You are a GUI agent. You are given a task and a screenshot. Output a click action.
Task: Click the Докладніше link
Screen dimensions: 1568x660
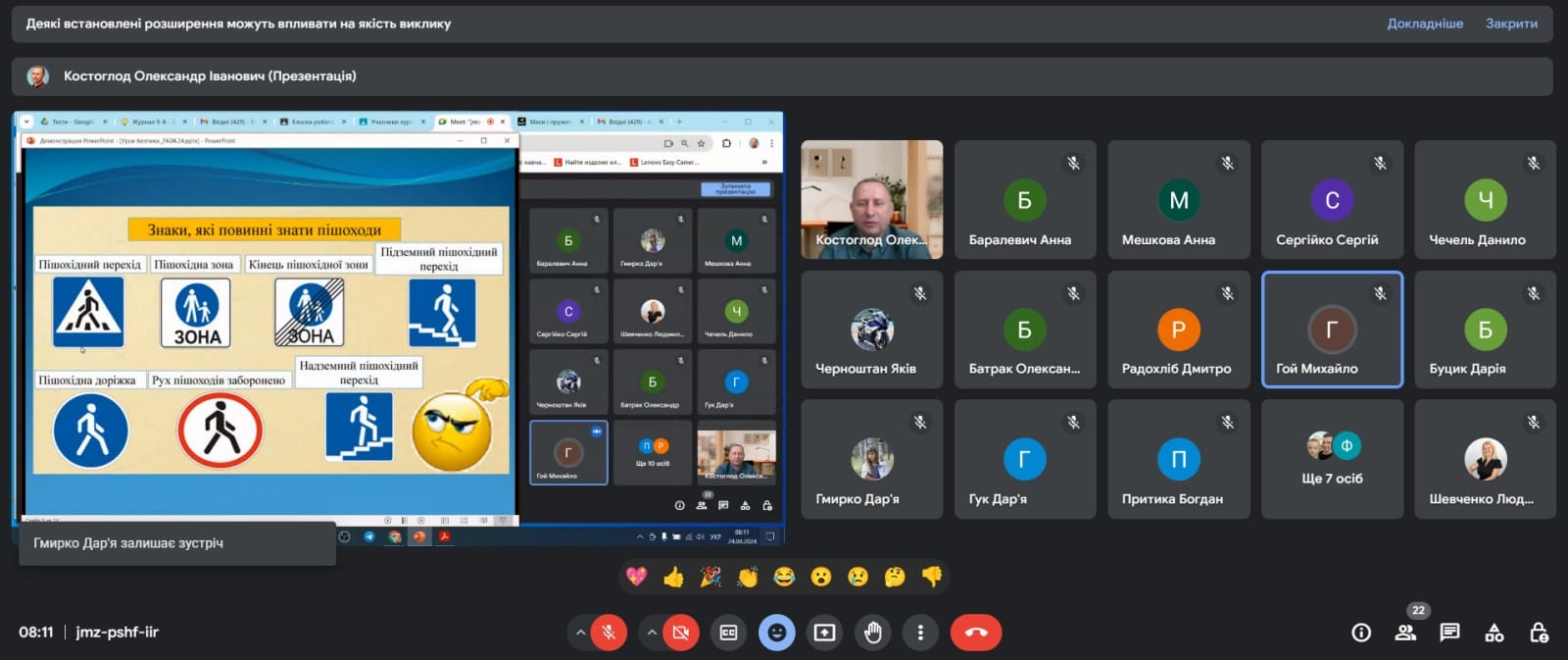[x=1424, y=24]
